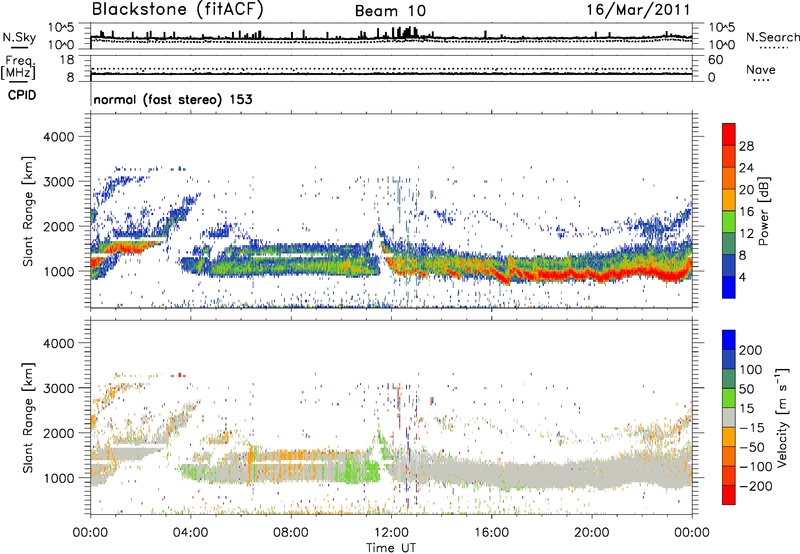This screenshot has width=800, height=554.
Task: Click the '4000' tick label of the power panel
Action: point(58,137)
